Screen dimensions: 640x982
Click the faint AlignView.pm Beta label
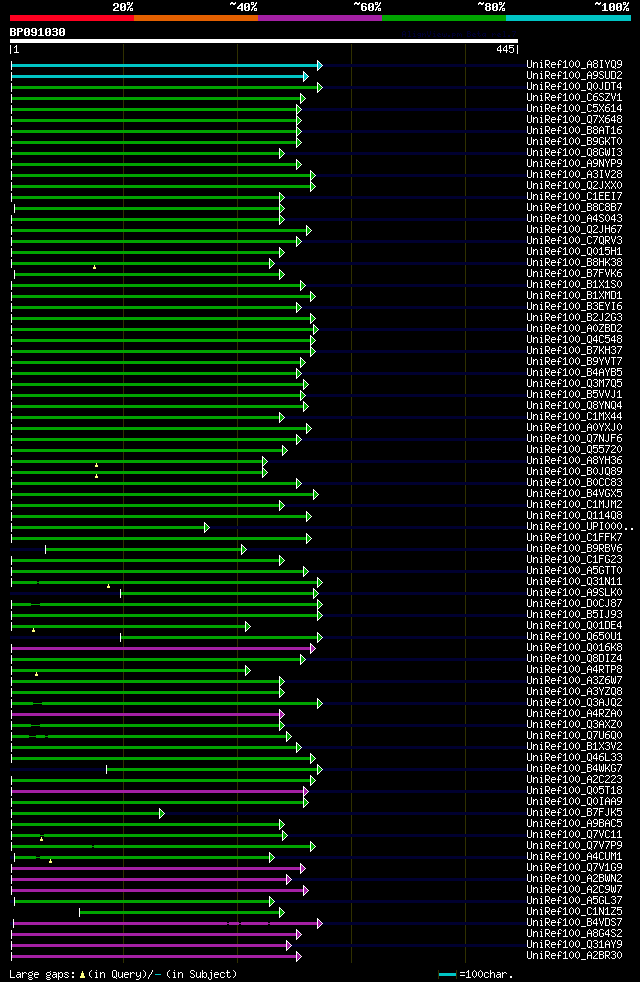[459, 34]
